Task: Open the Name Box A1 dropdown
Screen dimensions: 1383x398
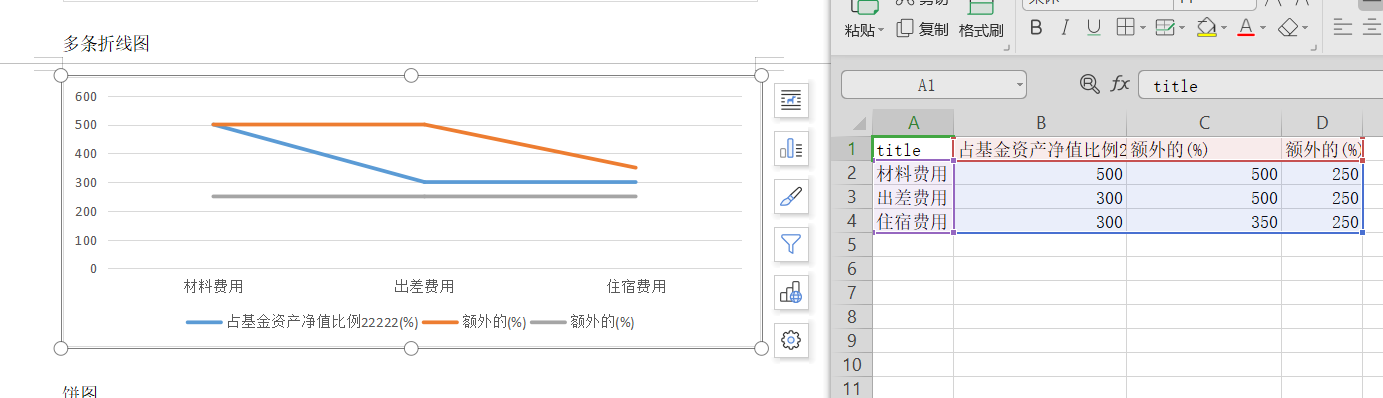Action: coord(1019,85)
